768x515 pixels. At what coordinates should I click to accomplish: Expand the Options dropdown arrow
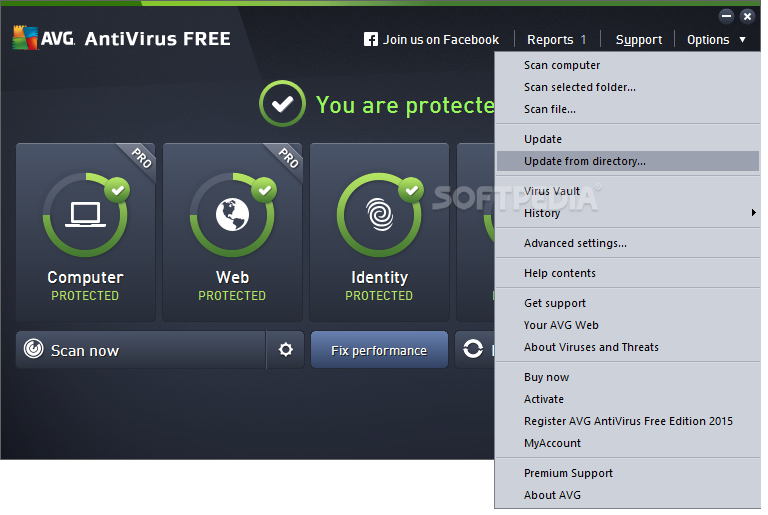pyautogui.click(x=743, y=40)
